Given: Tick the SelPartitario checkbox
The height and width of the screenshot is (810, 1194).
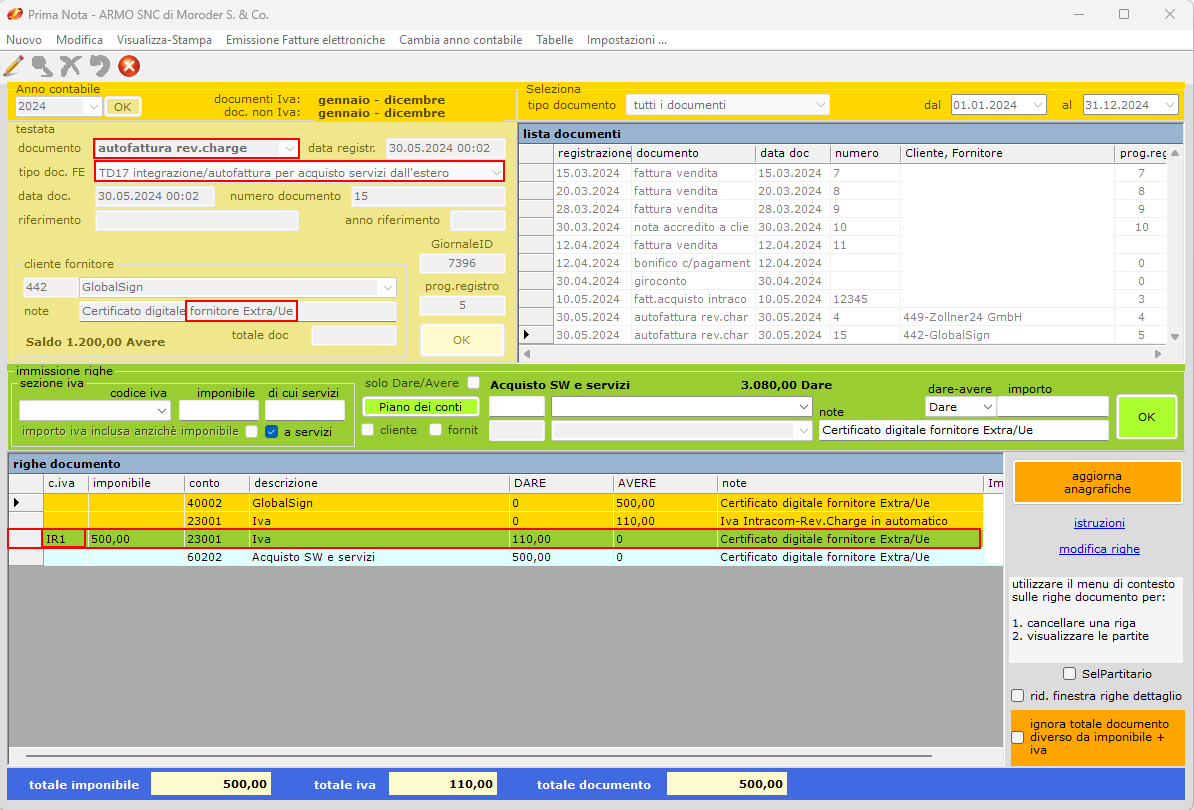Looking at the screenshot, I should [x=1069, y=674].
